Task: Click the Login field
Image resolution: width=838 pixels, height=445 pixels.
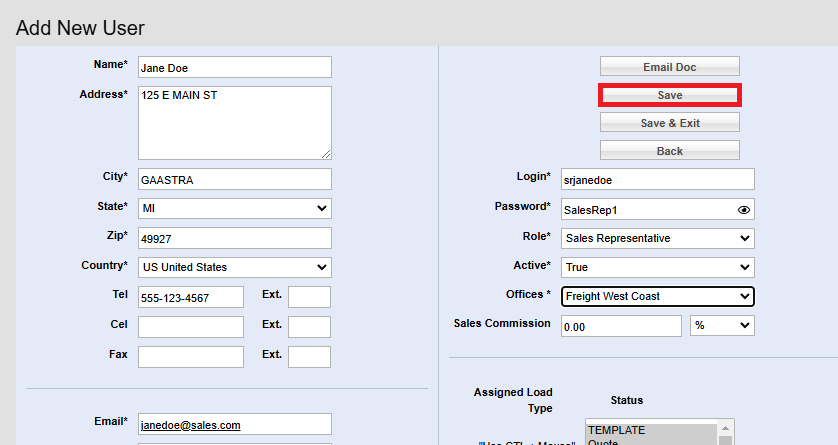Action: [x=657, y=179]
